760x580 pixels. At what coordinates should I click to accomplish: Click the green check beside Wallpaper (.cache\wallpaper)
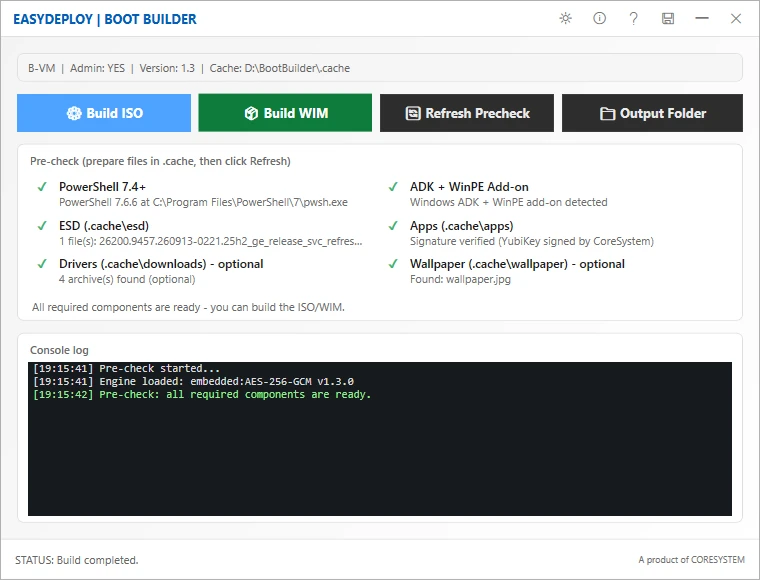point(393,264)
